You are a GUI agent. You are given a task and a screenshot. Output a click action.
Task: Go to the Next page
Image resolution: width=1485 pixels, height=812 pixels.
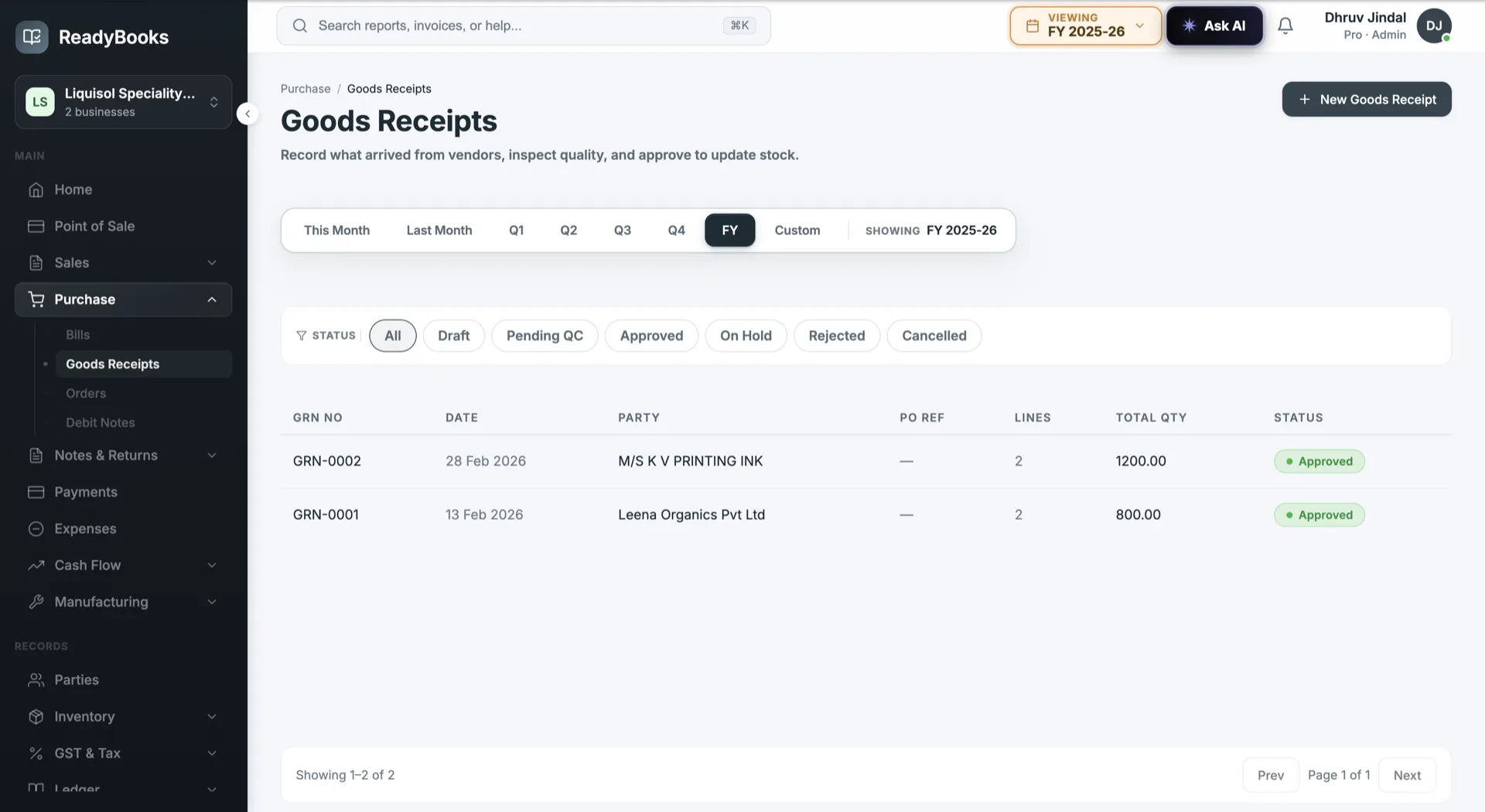click(x=1407, y=775)
